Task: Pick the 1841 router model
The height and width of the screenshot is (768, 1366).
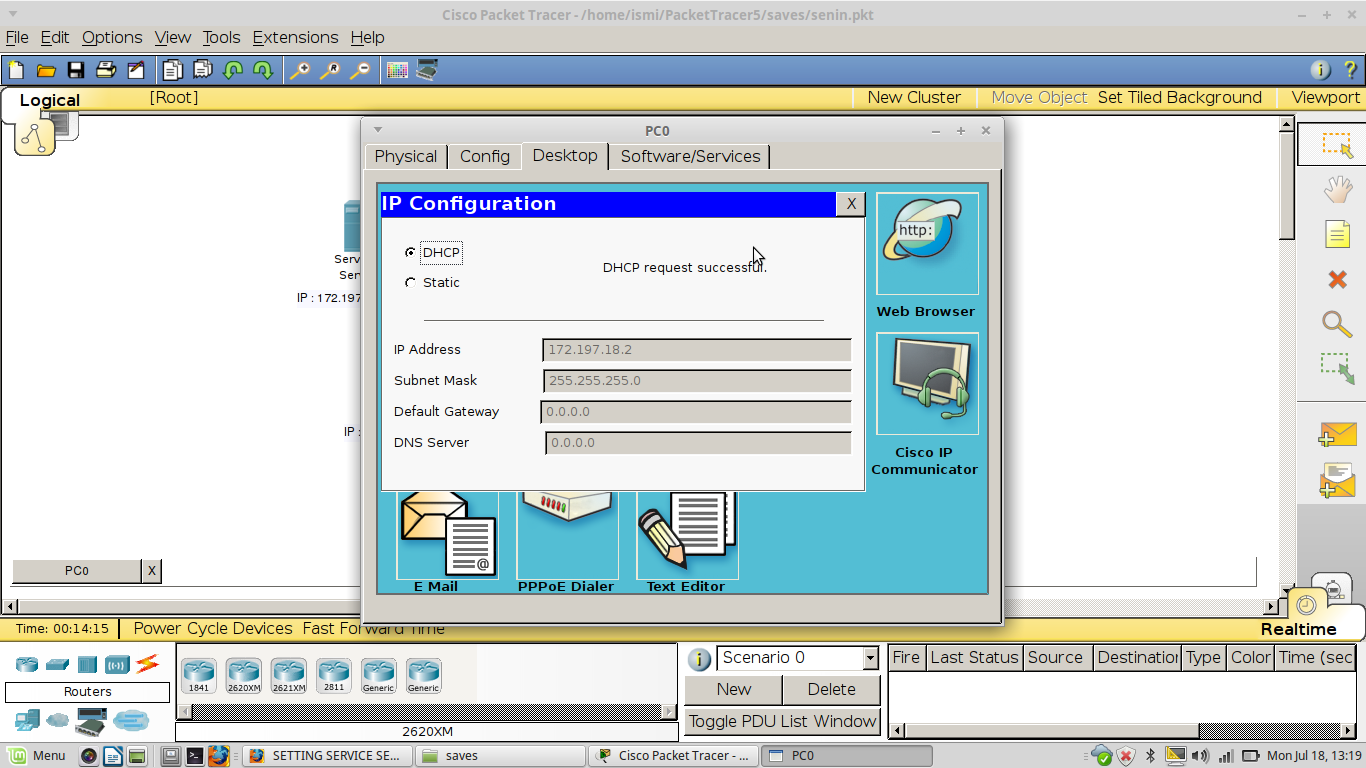Action: click(198, 675)
